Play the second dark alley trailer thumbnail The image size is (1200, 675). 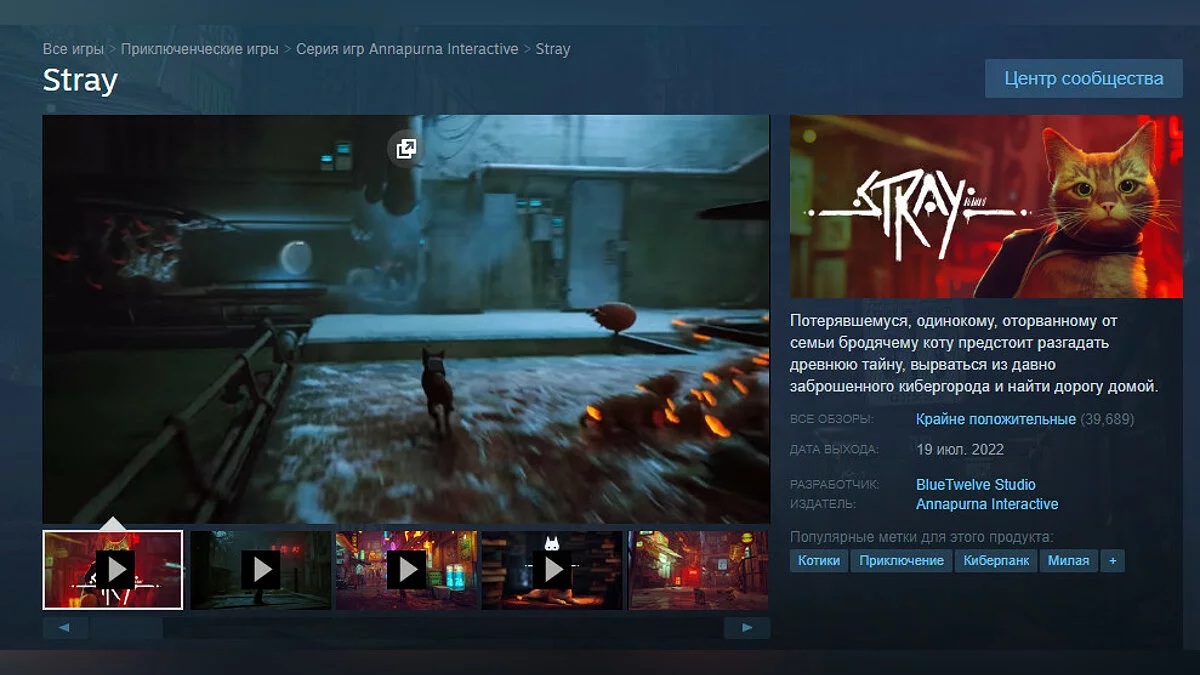point(261,570)
